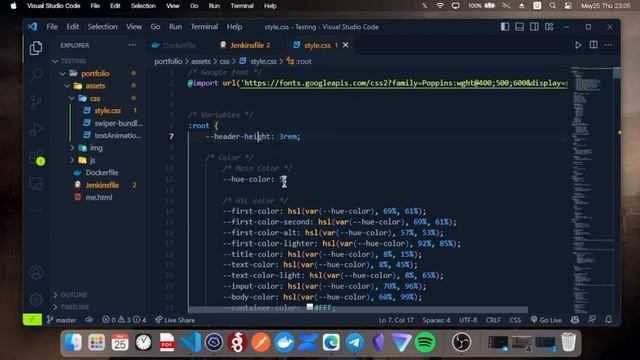Click the #FFF color swatch in code
Screen dimensions: 640x360
310,307
